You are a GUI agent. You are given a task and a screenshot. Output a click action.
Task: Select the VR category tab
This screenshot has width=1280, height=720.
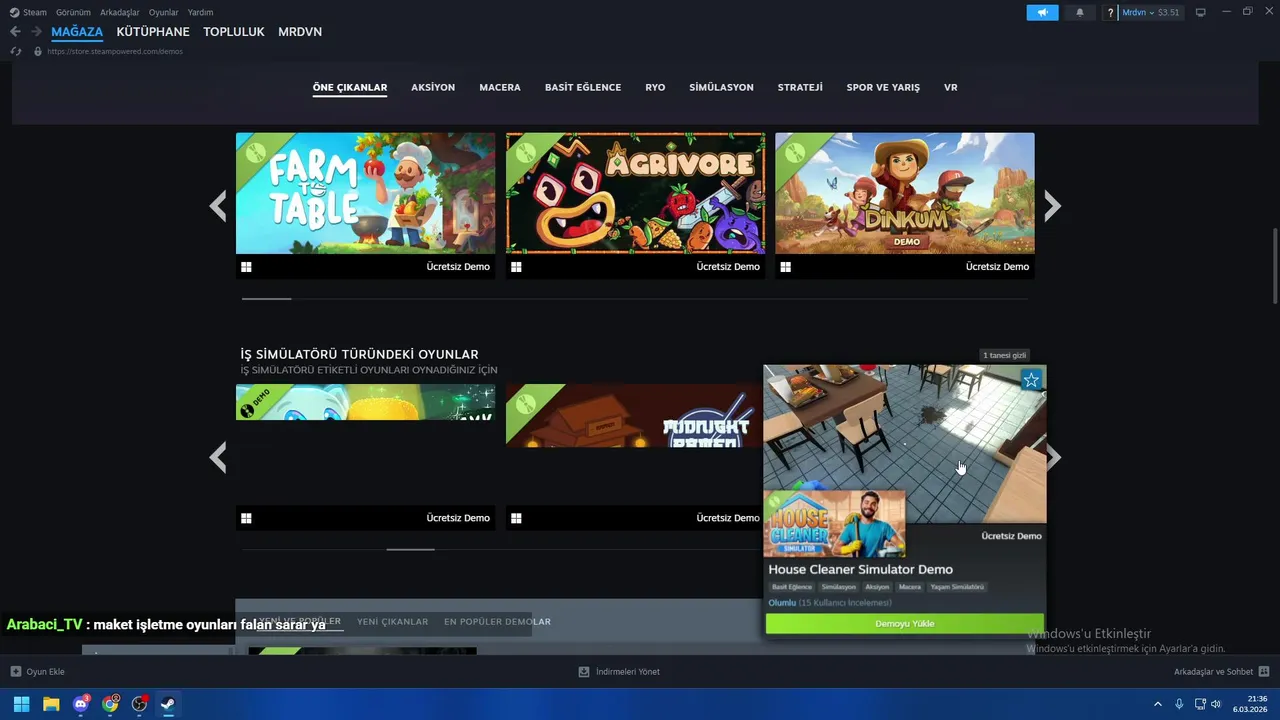click(x=951, y=88)
